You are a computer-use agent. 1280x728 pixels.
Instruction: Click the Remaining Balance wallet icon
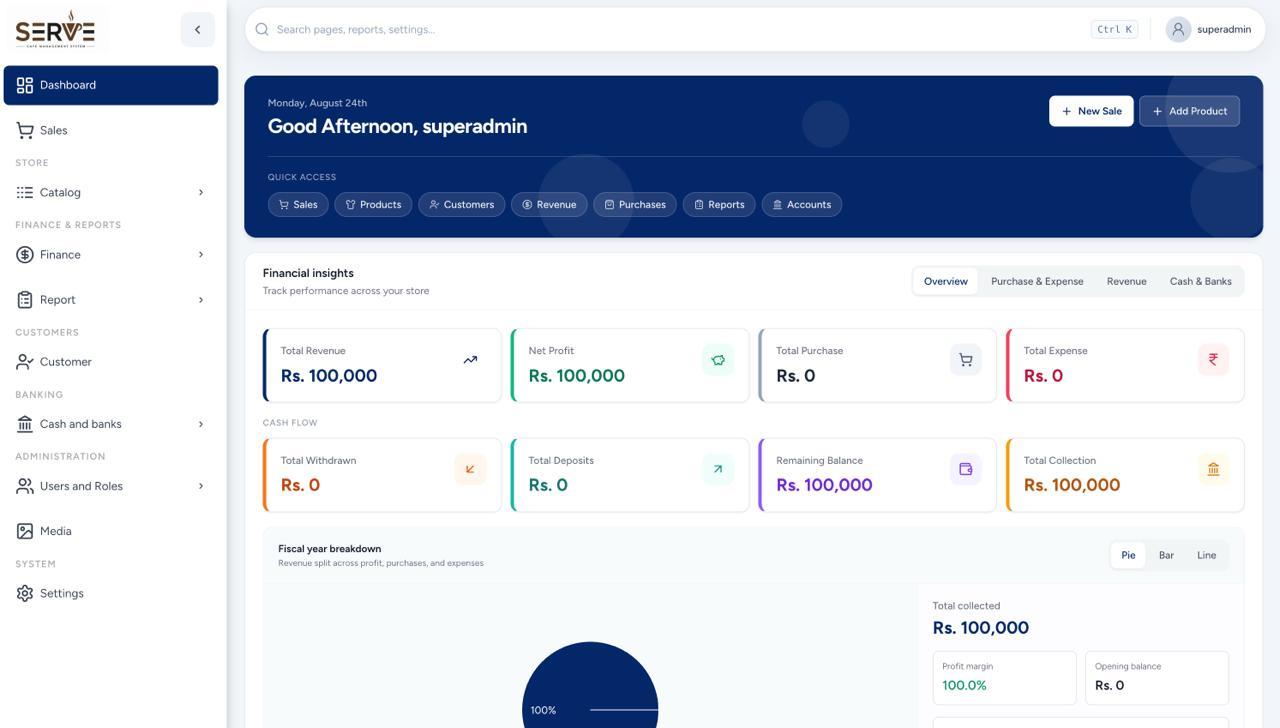click(x=966, y=469)
